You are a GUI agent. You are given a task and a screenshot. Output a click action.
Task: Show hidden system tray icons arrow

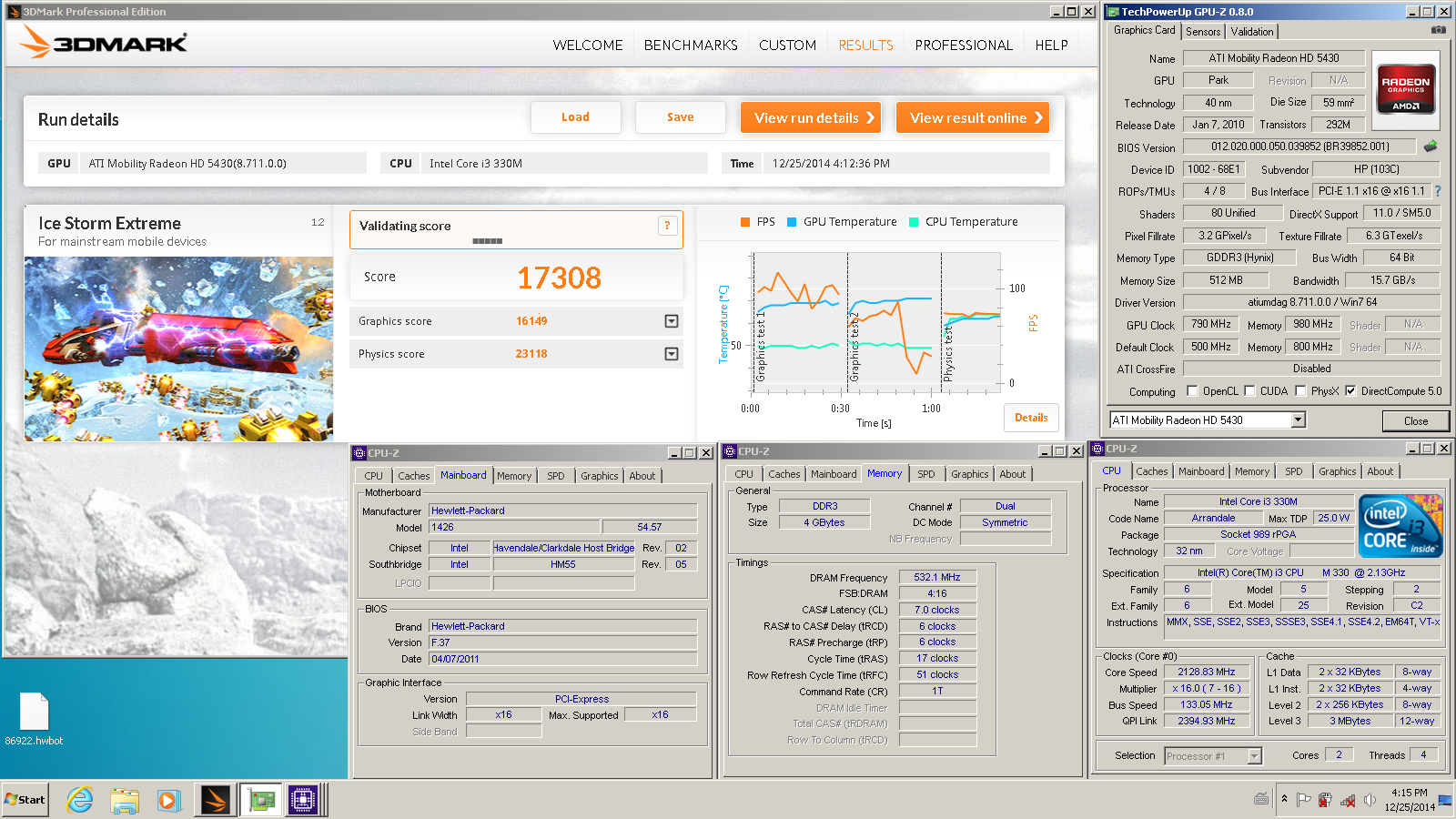coord(1284,799)
